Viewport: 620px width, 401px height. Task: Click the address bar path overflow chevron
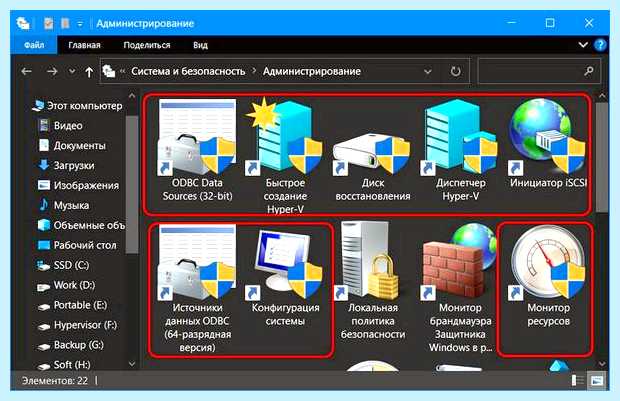click(122, 71)
